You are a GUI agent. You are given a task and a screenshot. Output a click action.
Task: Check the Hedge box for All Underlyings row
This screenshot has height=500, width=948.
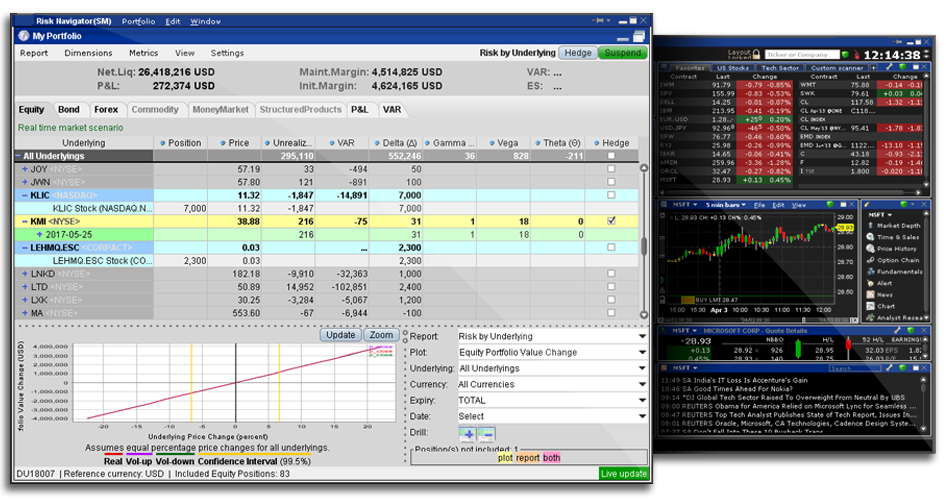pyautogui.click(x=611, y=156)
